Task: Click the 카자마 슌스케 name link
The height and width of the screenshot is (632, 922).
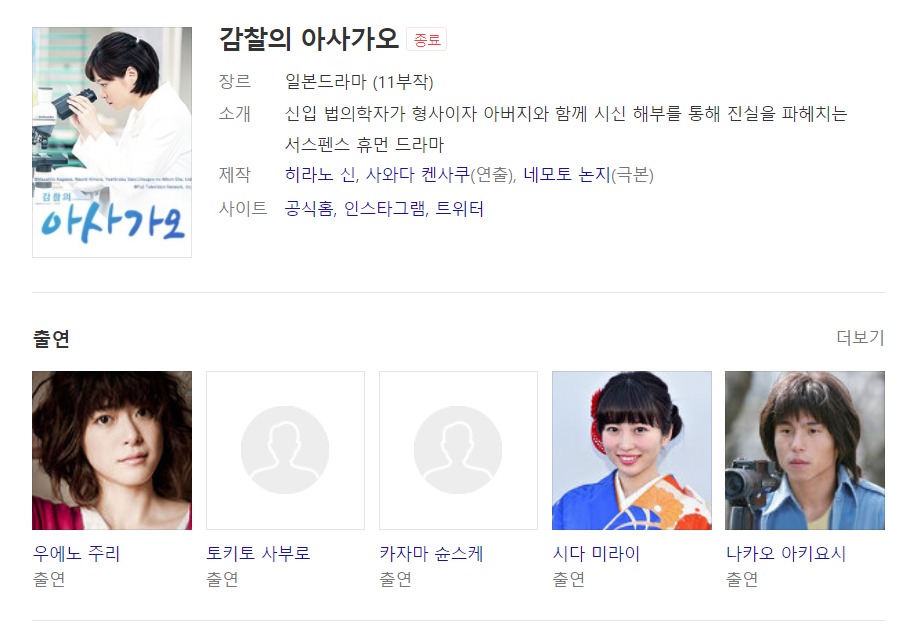Action: (x=431, y=553)
